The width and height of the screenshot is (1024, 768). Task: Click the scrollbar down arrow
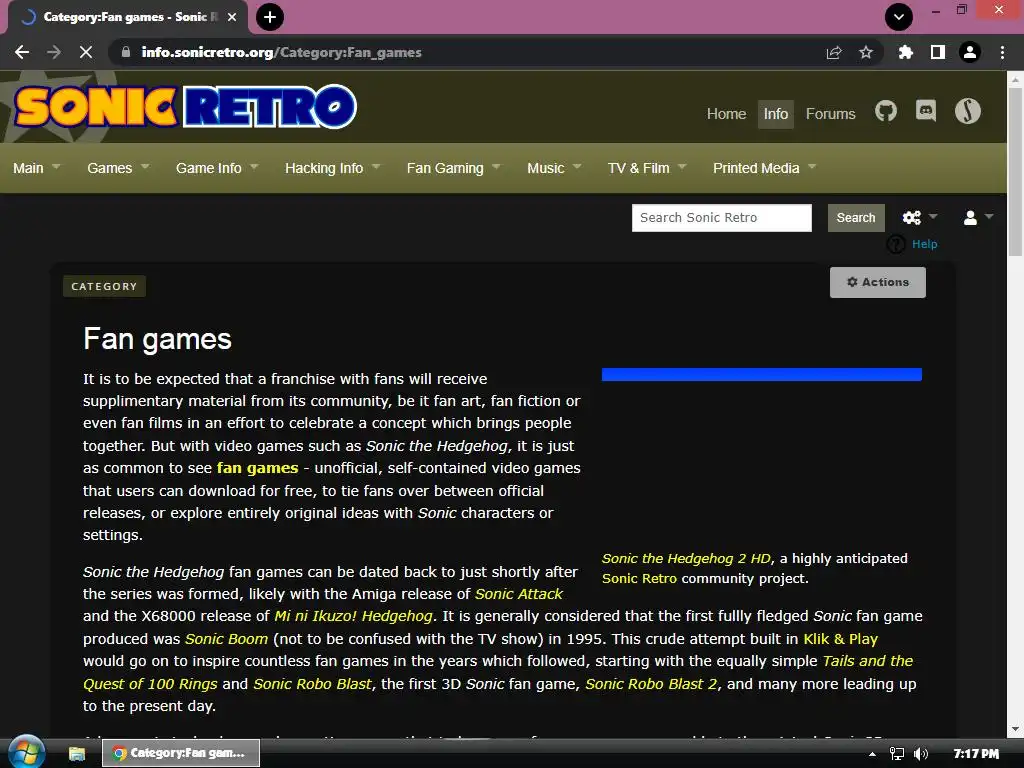pos(1015,729)
